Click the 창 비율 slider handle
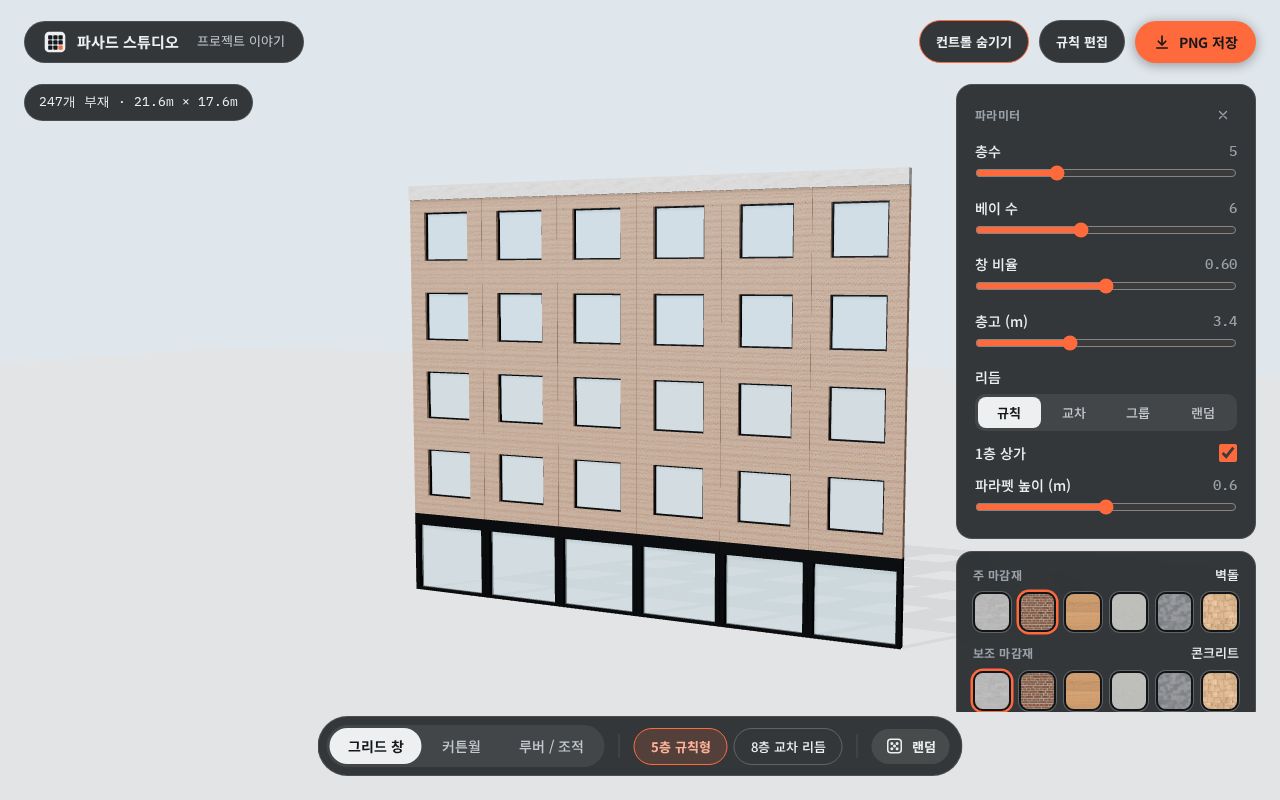Screen dimensions: 1280x800 pyautogui.click(x=1106, y=286)
